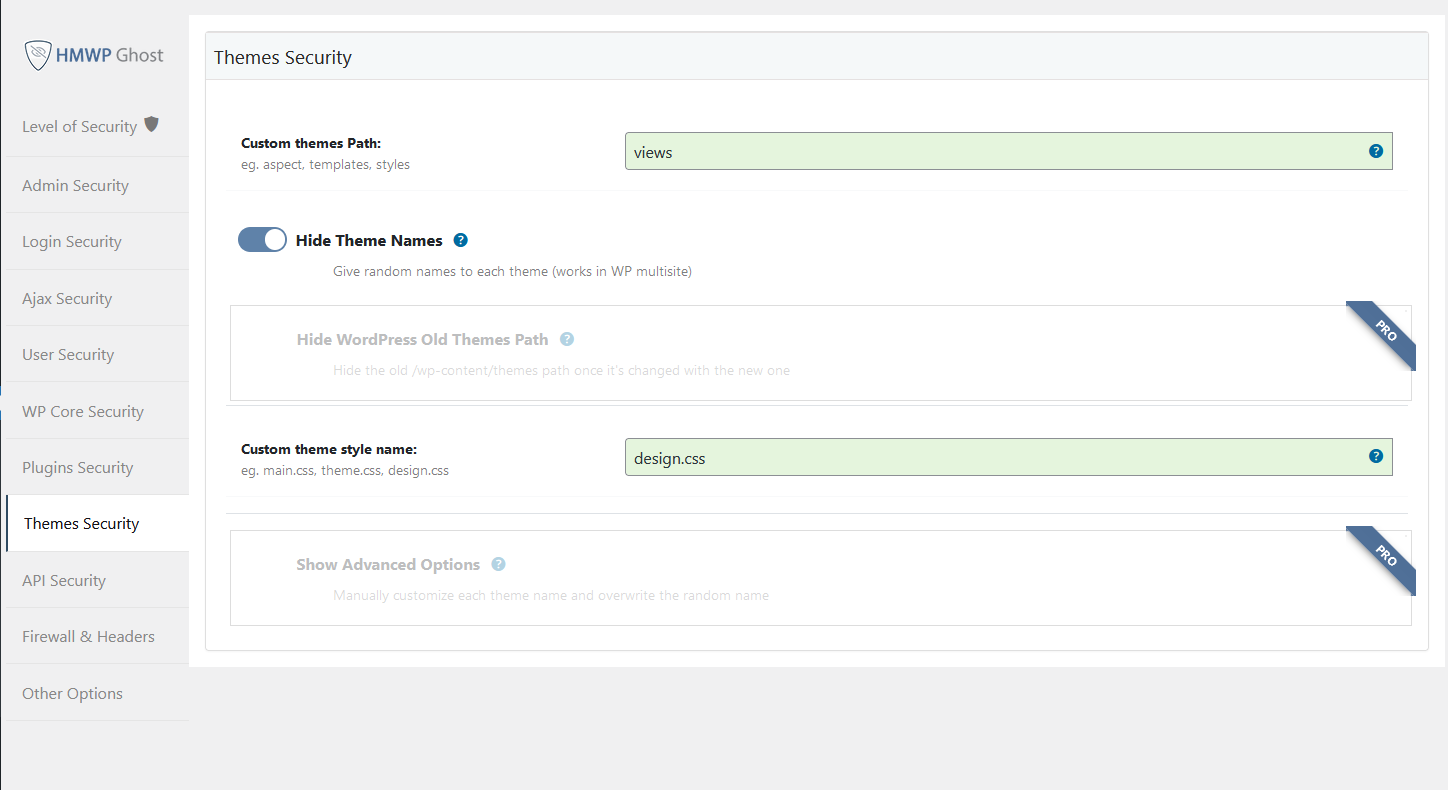Click the HMWP Ghost shield logo
The image size is (1448, 790).
pos(38,55)
